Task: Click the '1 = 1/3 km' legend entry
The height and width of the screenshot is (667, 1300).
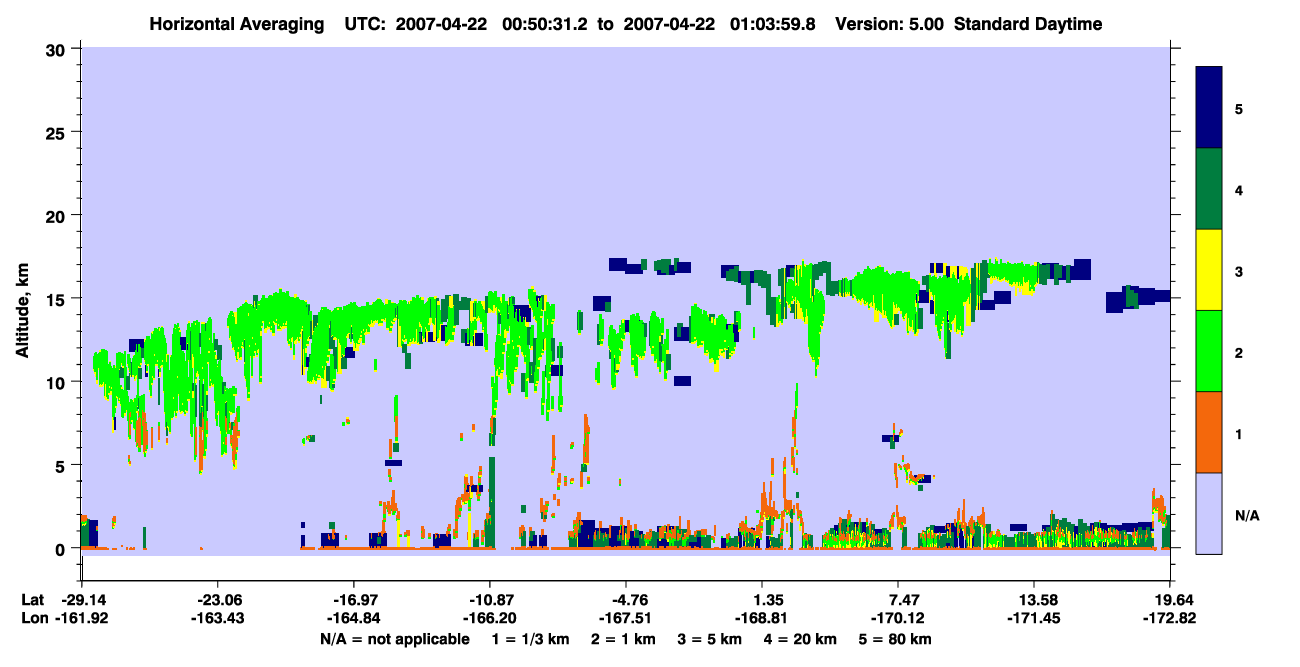Action: 530,639
